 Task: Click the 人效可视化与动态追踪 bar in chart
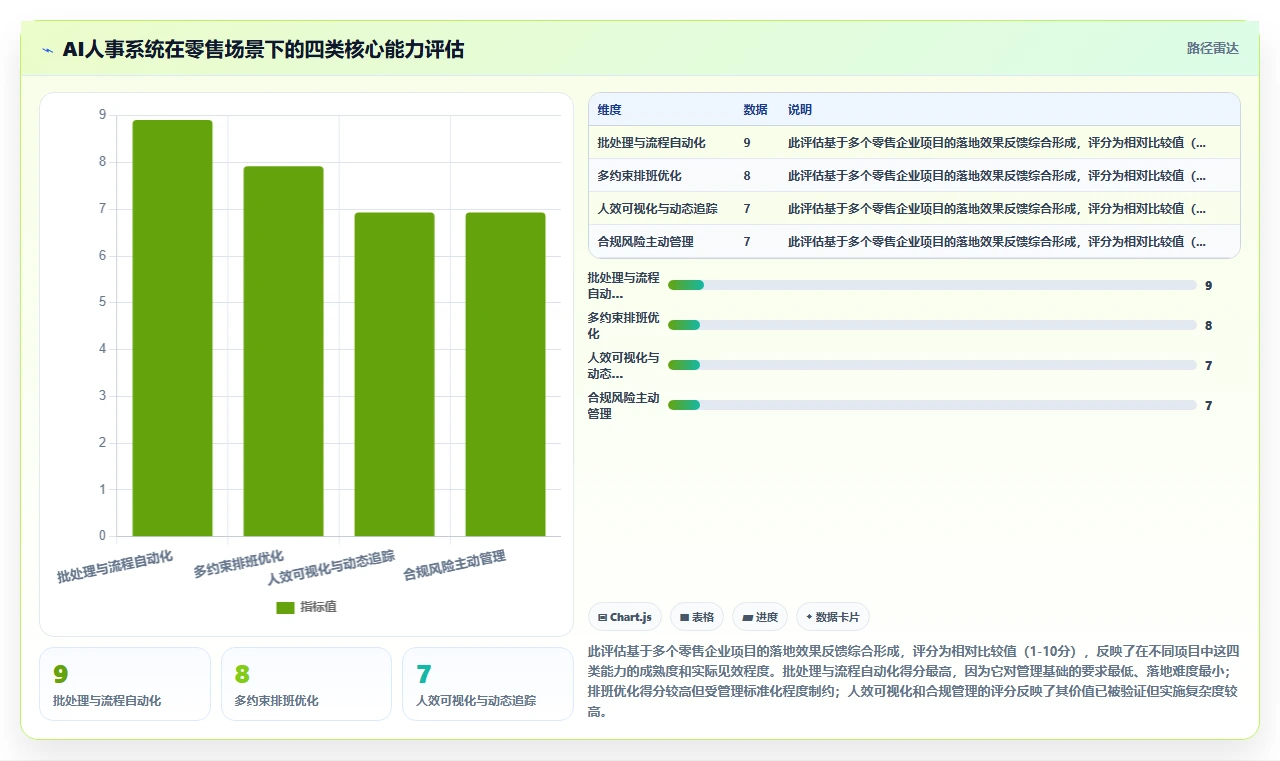[x=394, y=374]
